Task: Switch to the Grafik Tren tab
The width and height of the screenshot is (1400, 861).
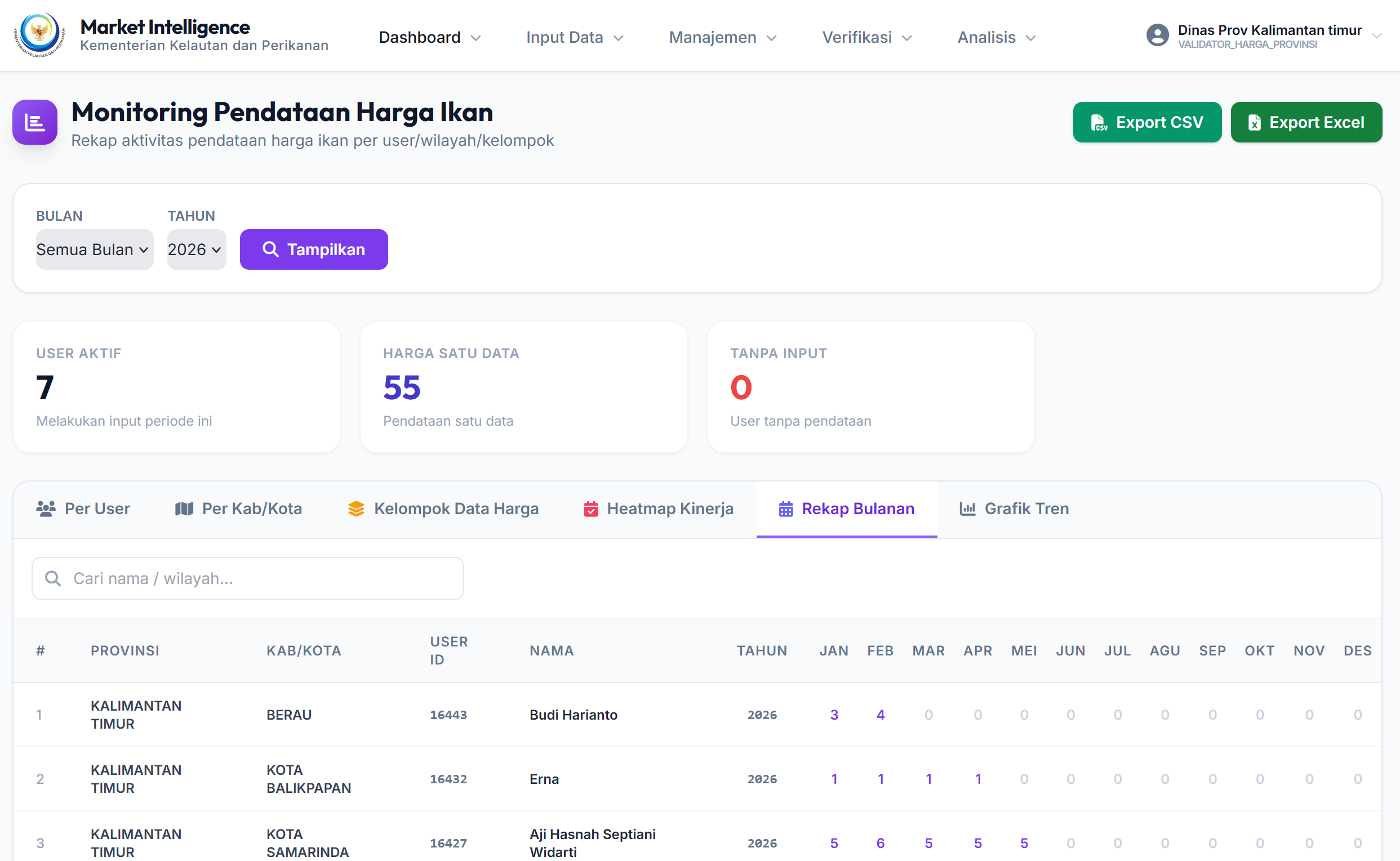Action: [x=1014, y=508]
